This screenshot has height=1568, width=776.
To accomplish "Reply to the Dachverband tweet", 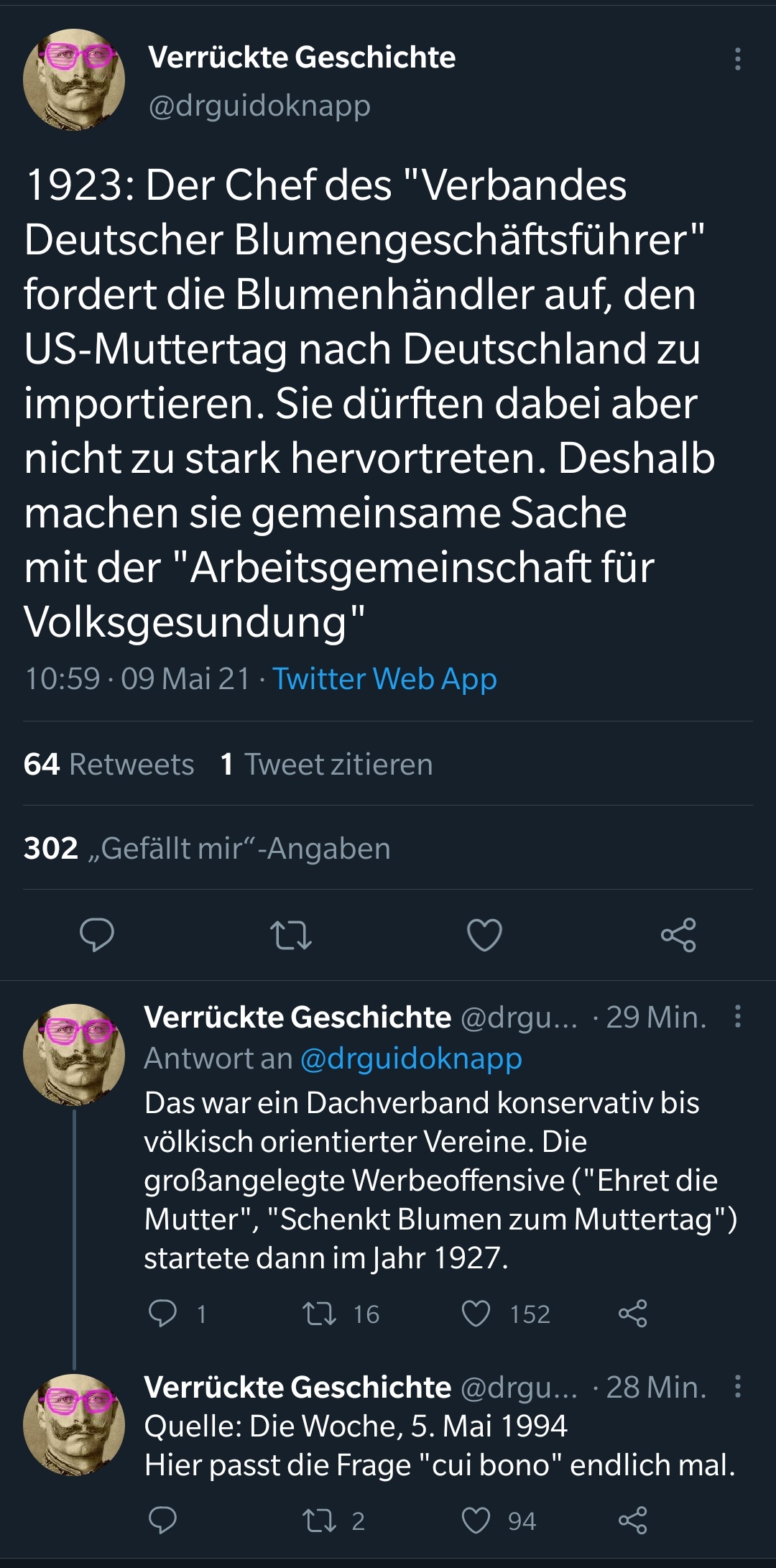I will coord(162,1314).
